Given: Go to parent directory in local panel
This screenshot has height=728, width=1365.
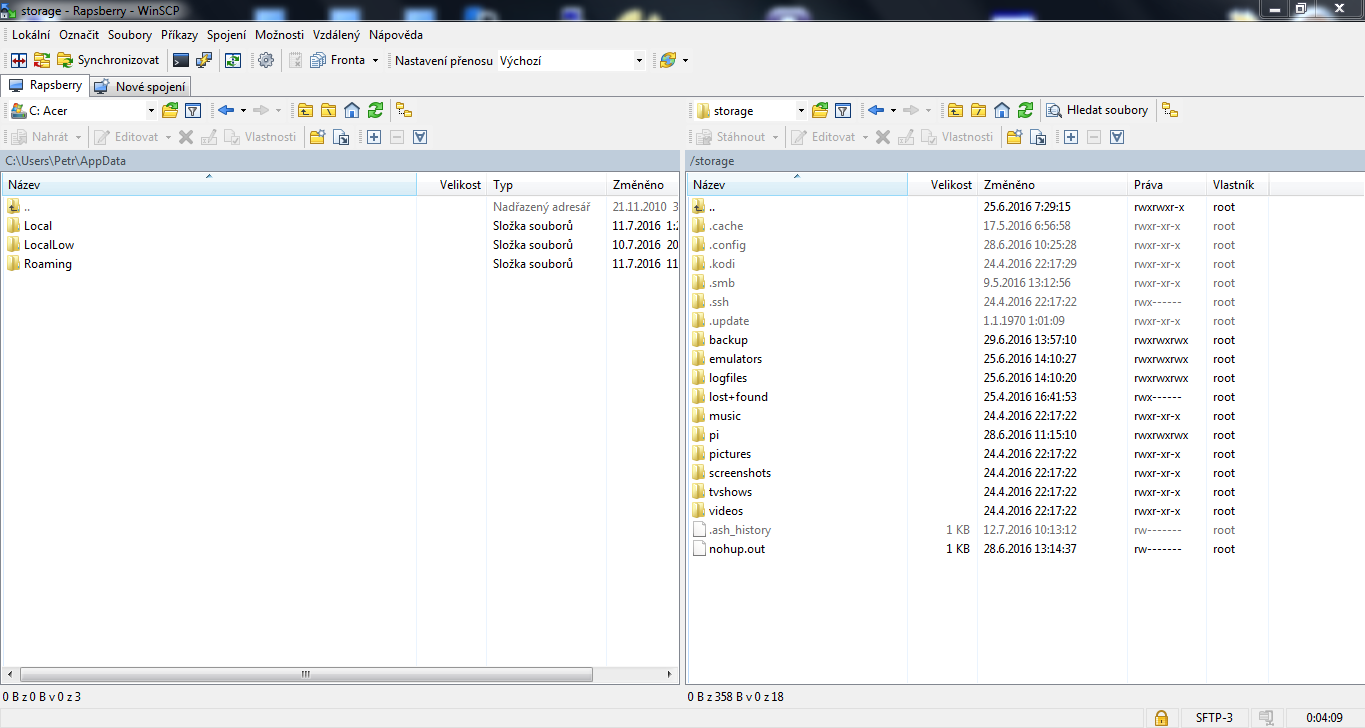Looking at the screenshot, I should pyautogui.click(x=305, y=110).
